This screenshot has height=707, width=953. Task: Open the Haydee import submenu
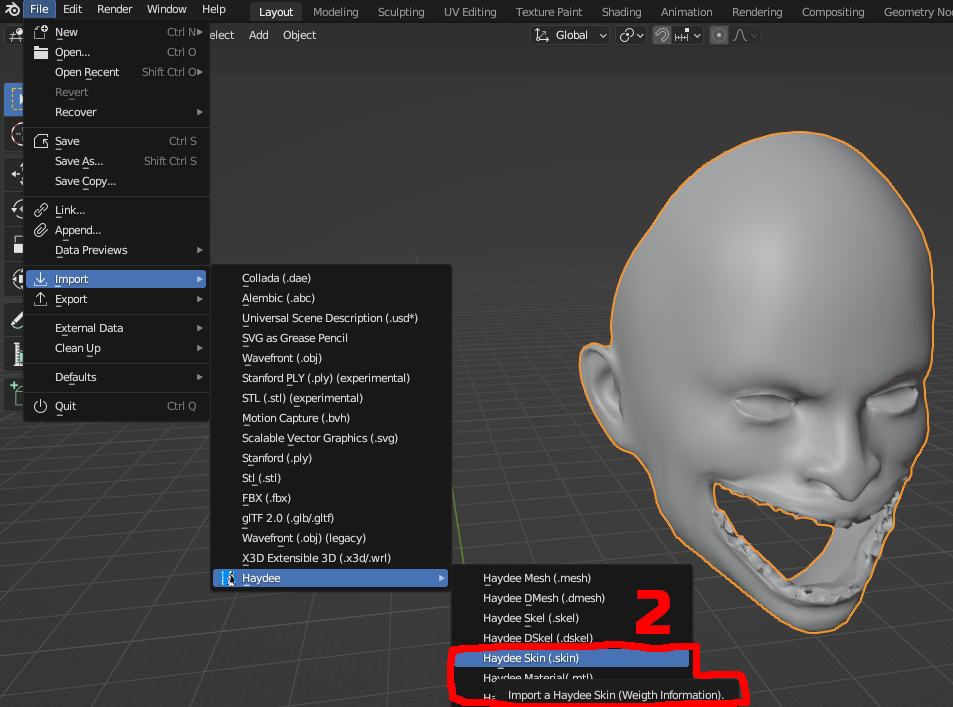[331, 578]
